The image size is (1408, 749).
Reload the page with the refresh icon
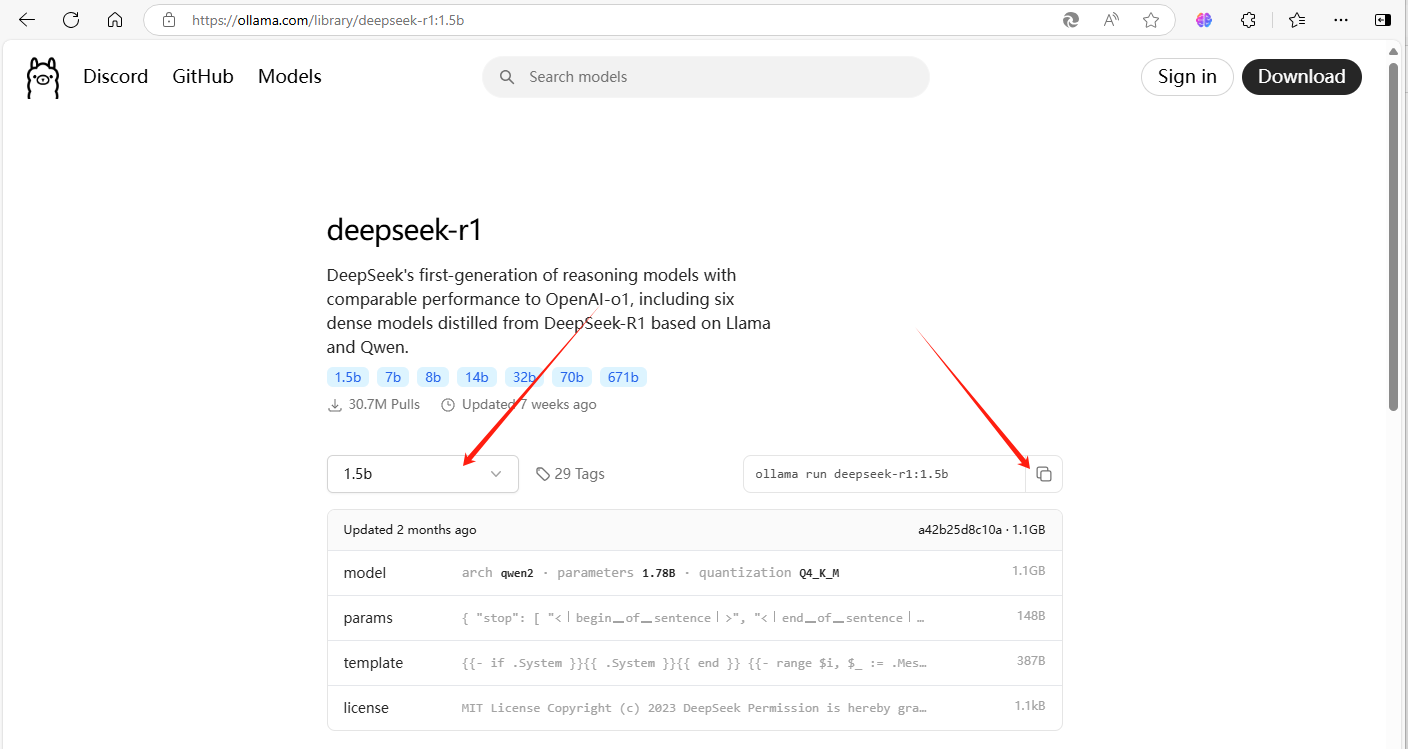(x=71, y=19)
